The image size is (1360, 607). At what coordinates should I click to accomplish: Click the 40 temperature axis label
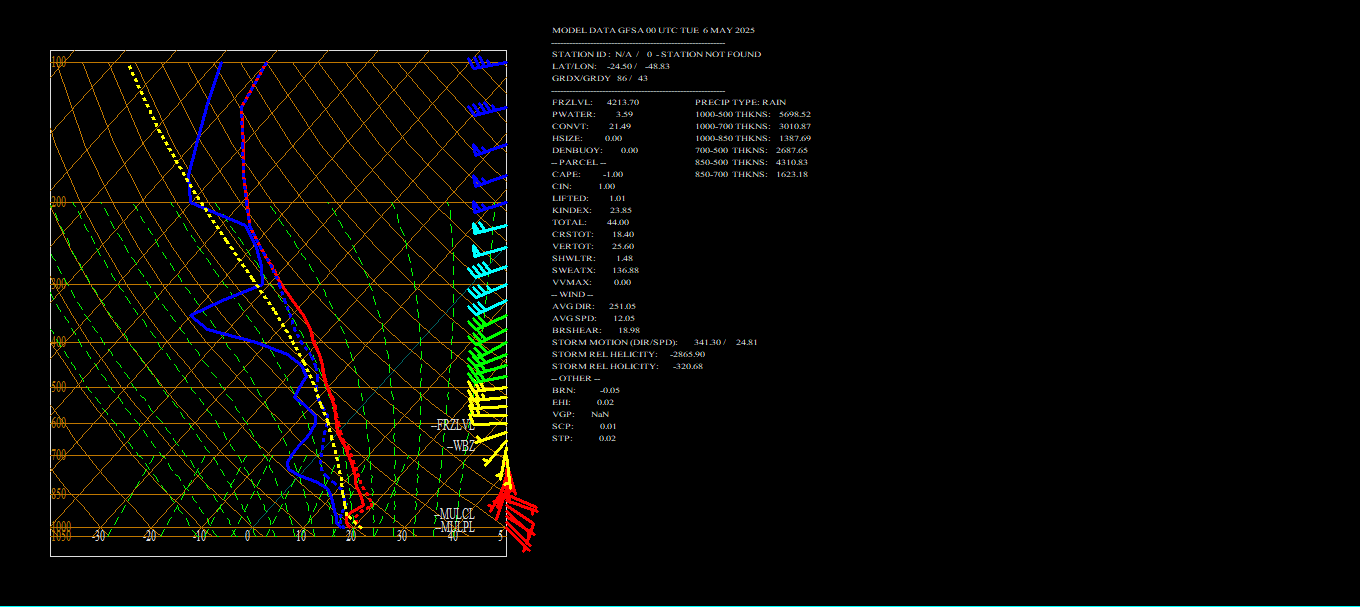click(x=453, y=536)
